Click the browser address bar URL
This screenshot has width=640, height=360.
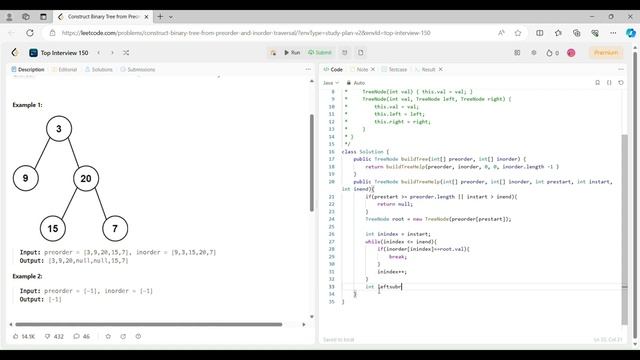(246, 33)
